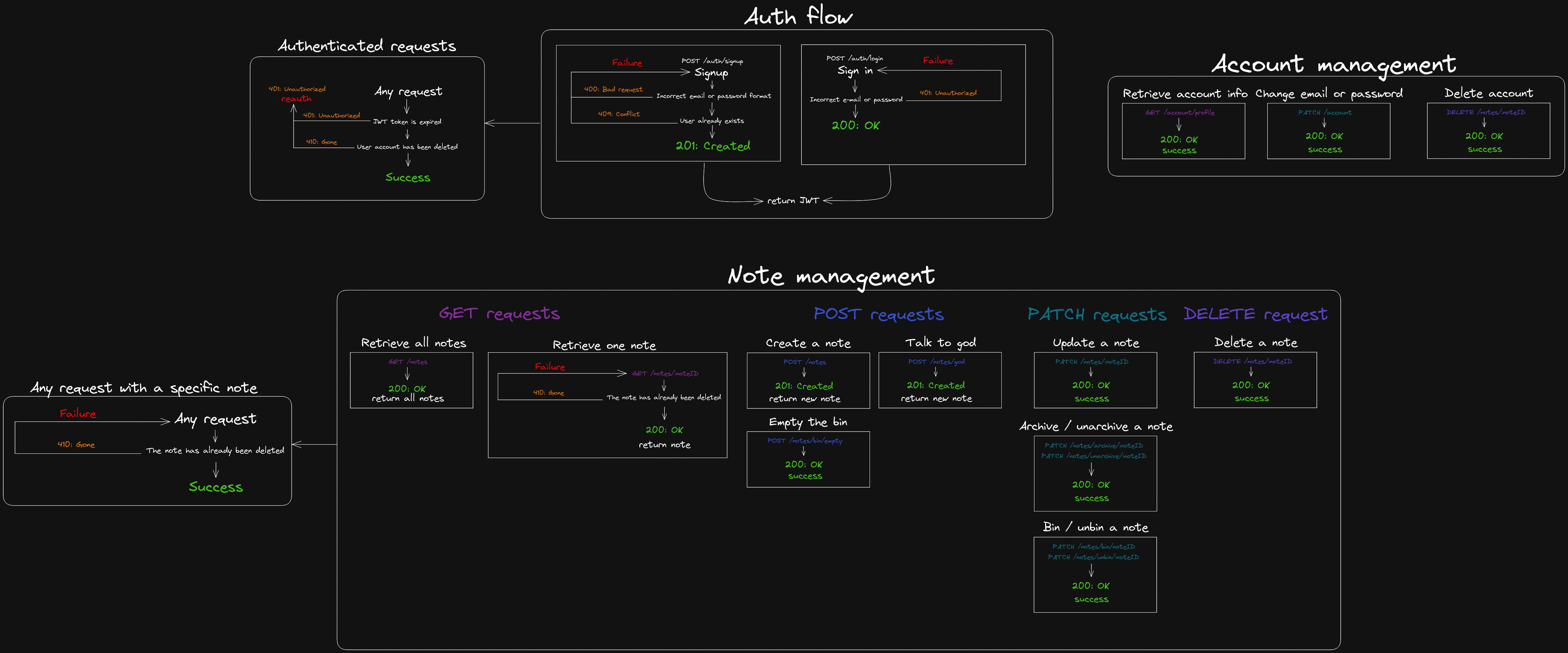Select 'The note has already been deleted' in left box
The height and width of the screenshot is (653, 1568).
pyautogui.click(x=215, y=450)
